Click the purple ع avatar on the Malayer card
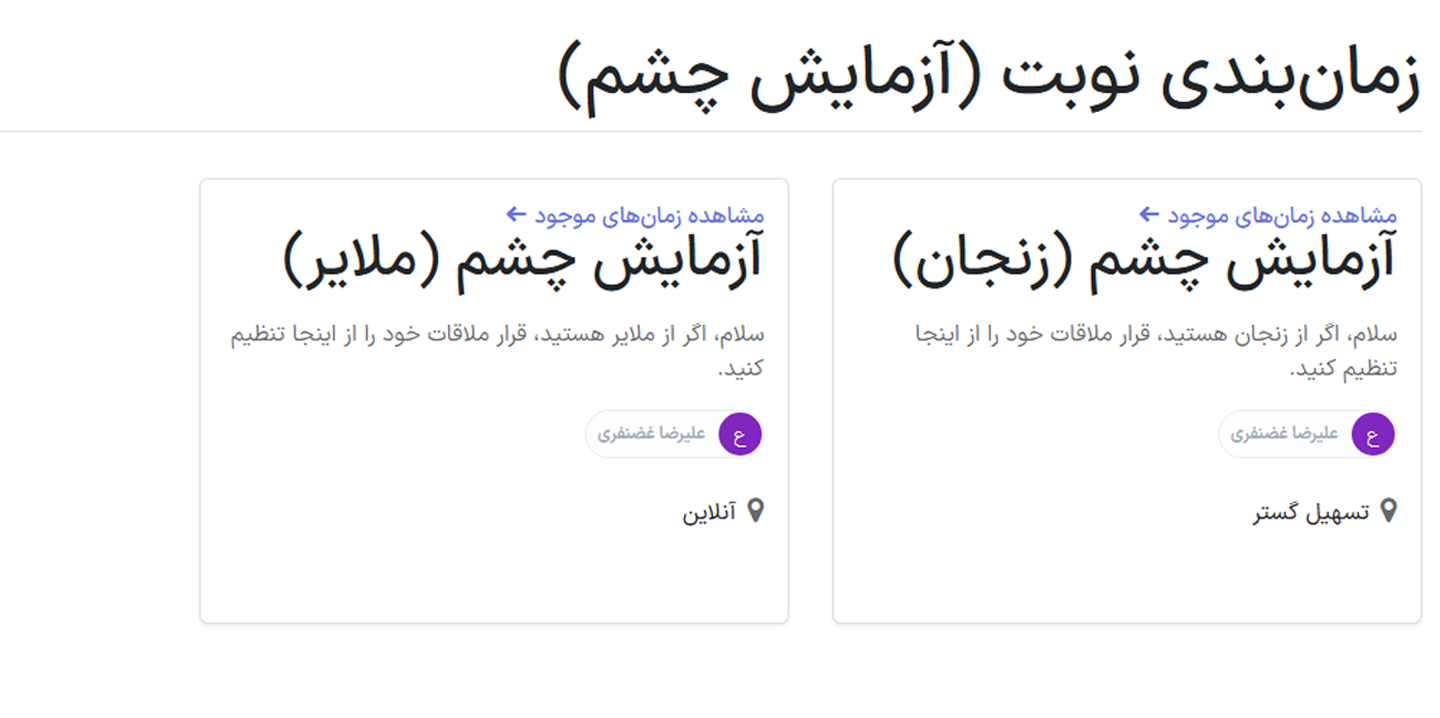Screen dimensions: 1440x718 (739, 434)
